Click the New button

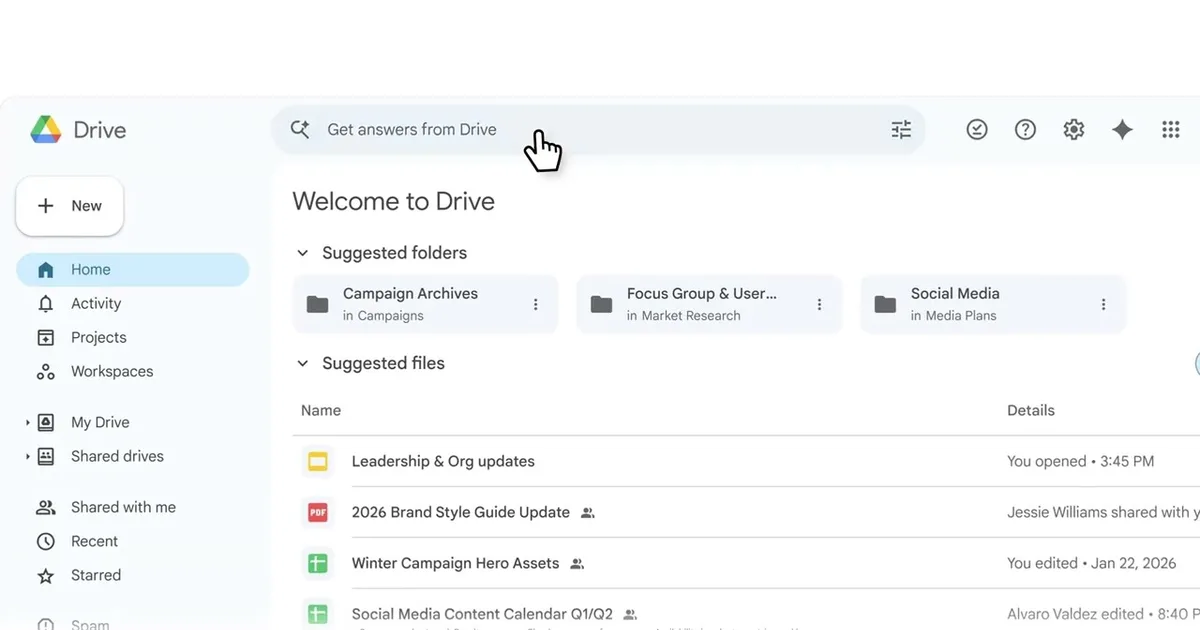coord(69,206)
